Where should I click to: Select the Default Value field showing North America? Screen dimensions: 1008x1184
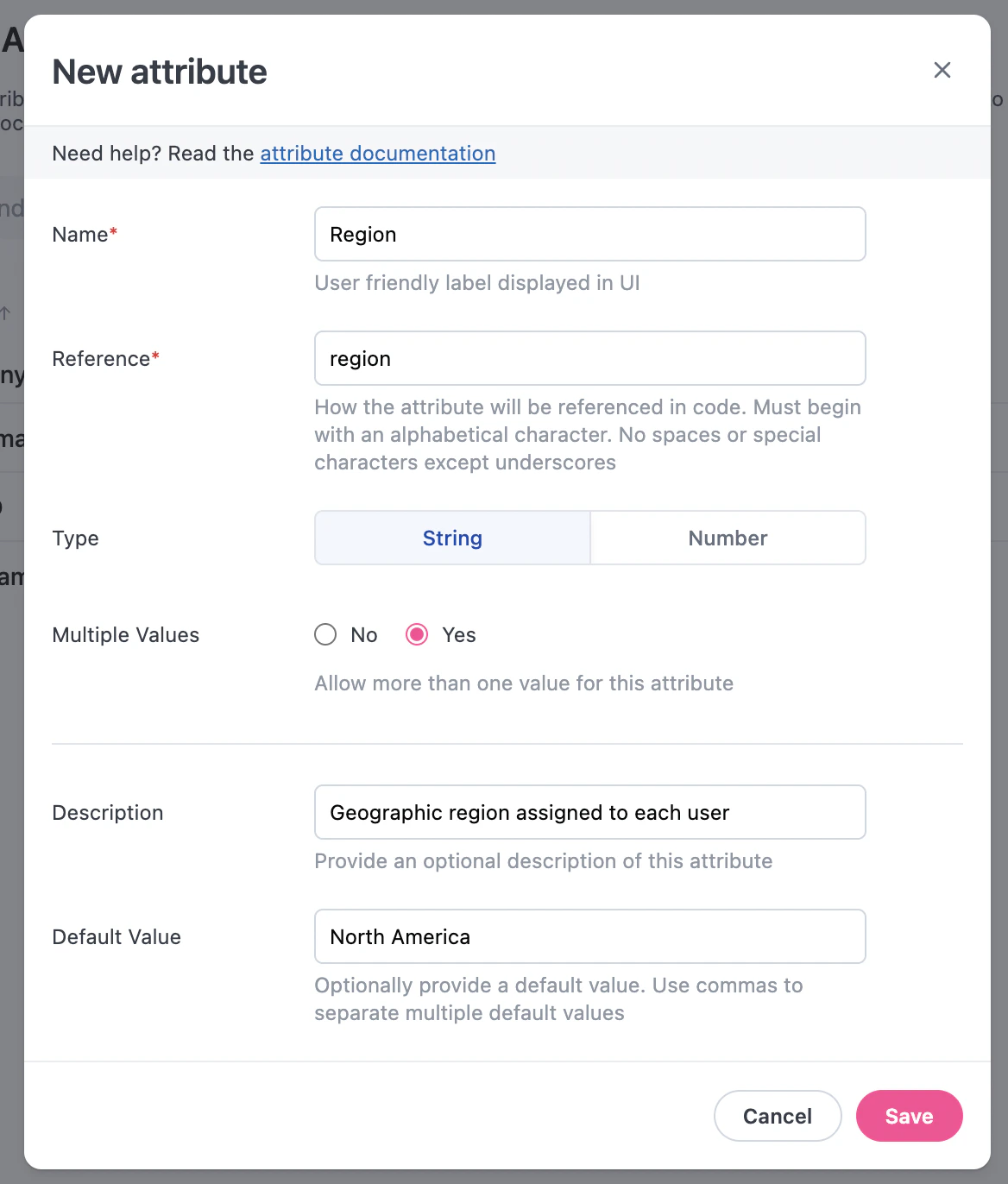point(589,936)
